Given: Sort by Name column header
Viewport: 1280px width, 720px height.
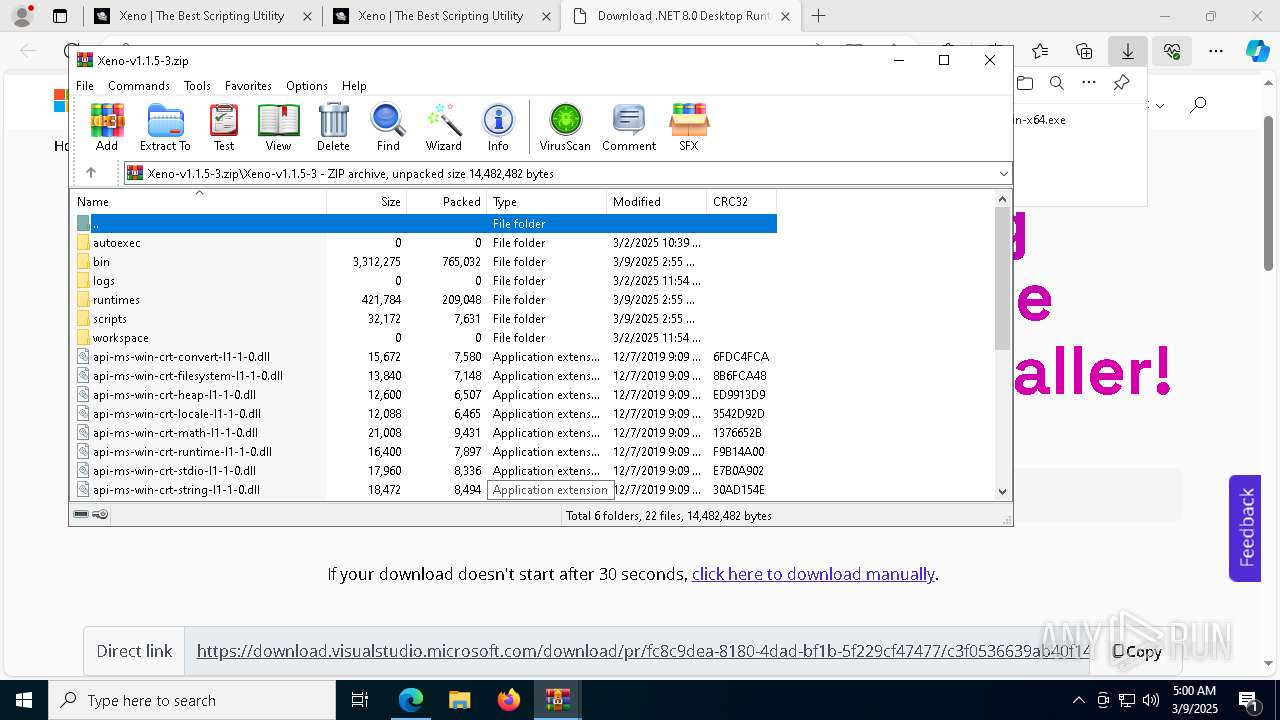Looking at the screenshot, I should [x=198, y=202].
